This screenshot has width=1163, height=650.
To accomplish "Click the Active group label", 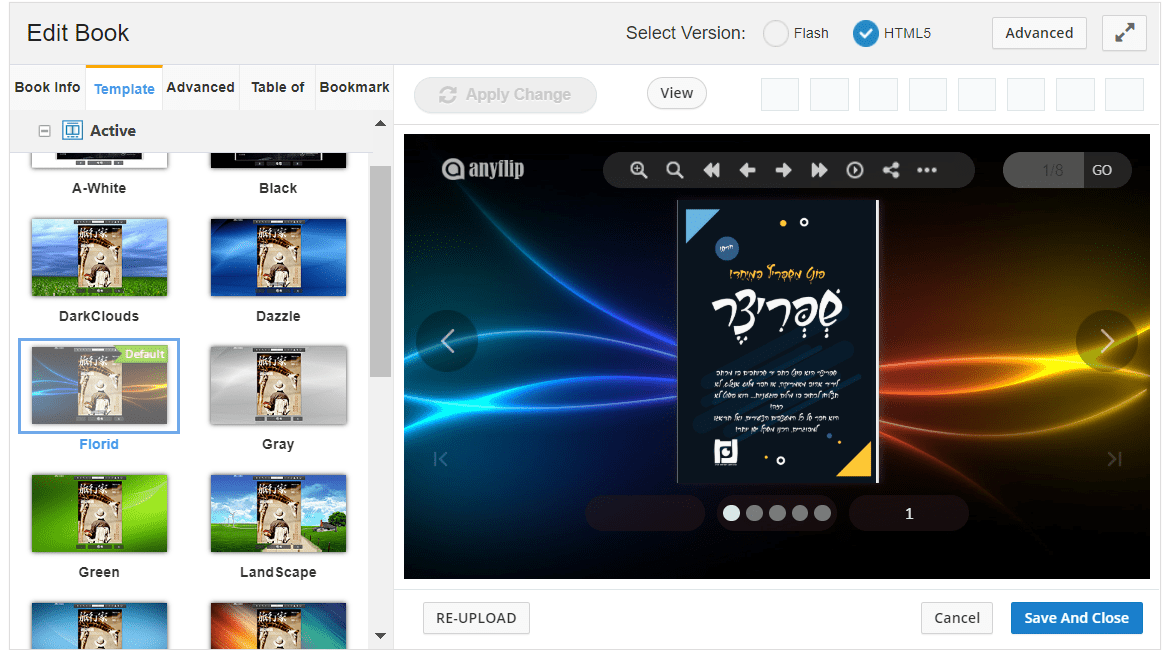I will 113,131.
